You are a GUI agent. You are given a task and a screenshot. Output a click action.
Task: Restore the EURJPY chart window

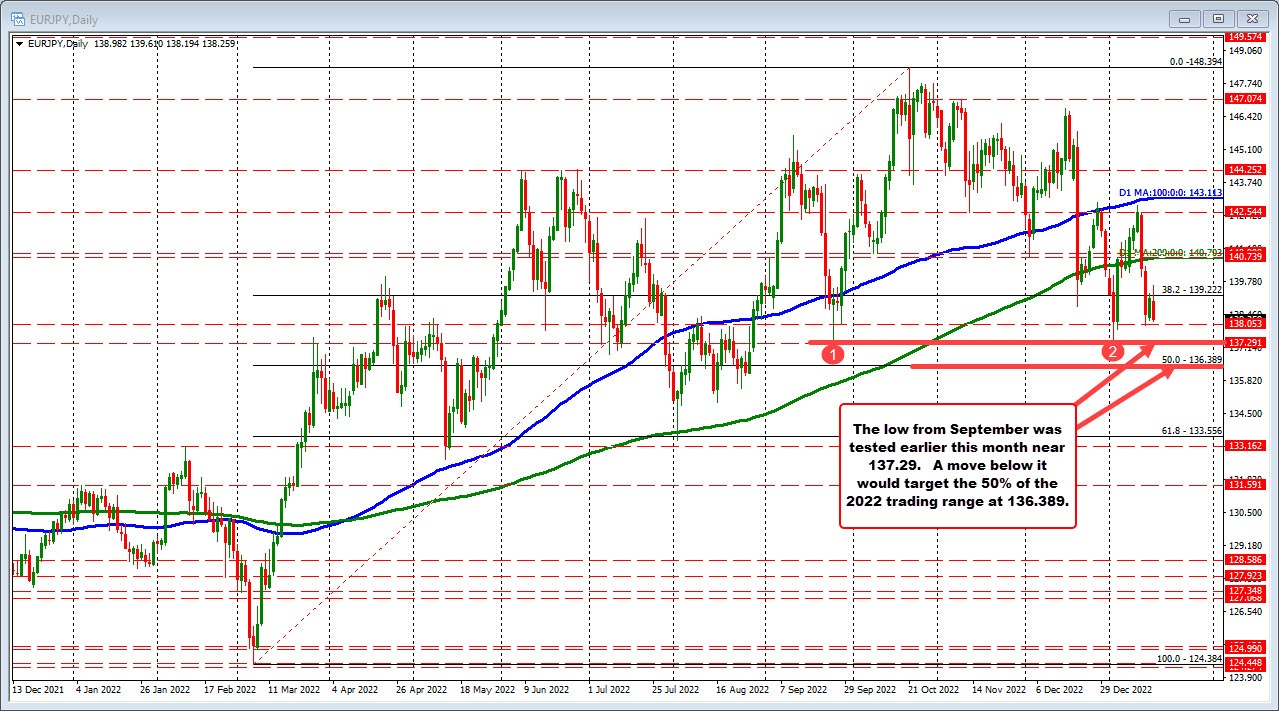pyautogui.click(x=1218, y=18)
